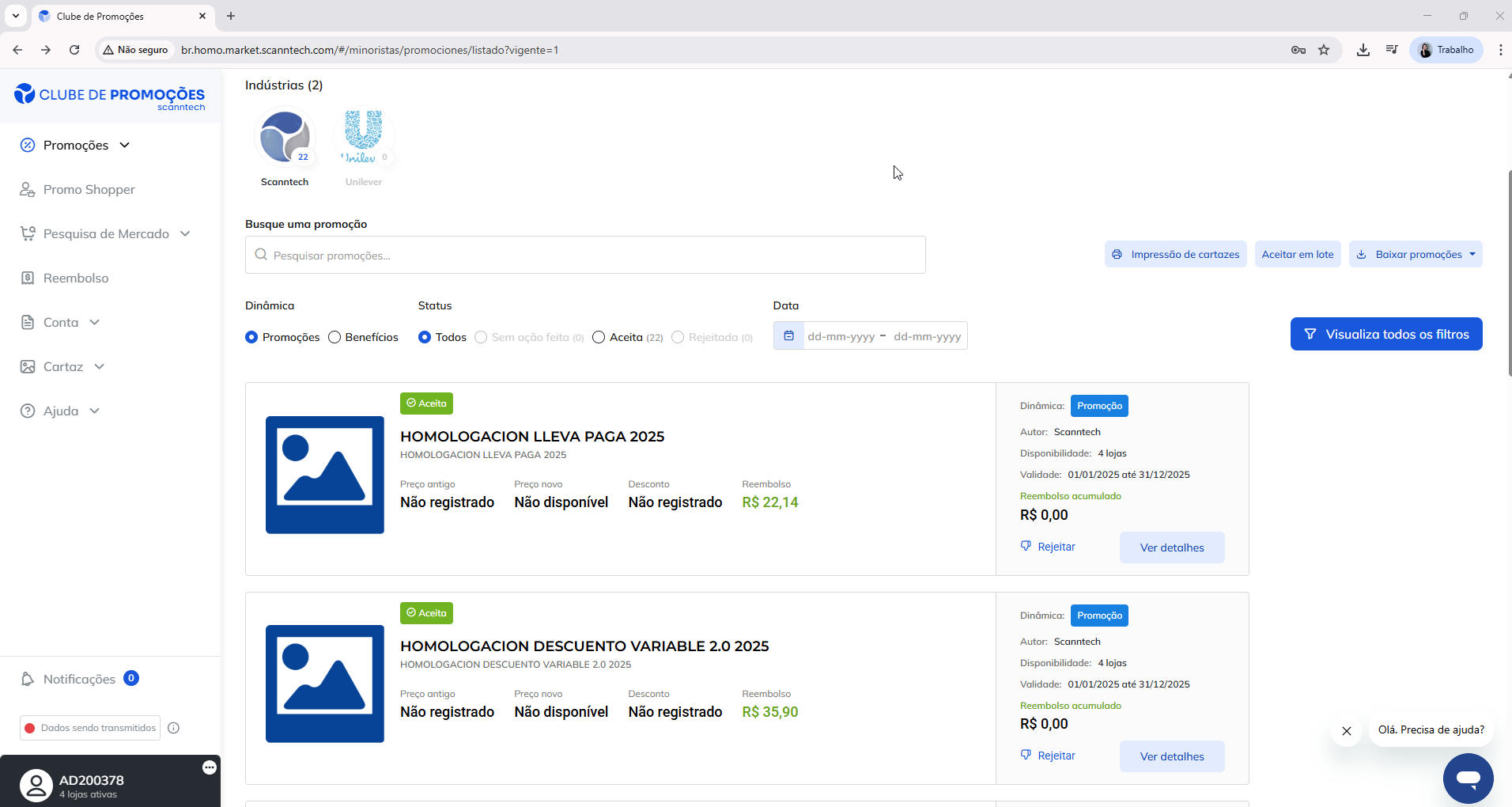This screenshot has height=807, width=1512.
Task: Click the info icon beside Dados sendo transmitidos
Action: point(174,728)
